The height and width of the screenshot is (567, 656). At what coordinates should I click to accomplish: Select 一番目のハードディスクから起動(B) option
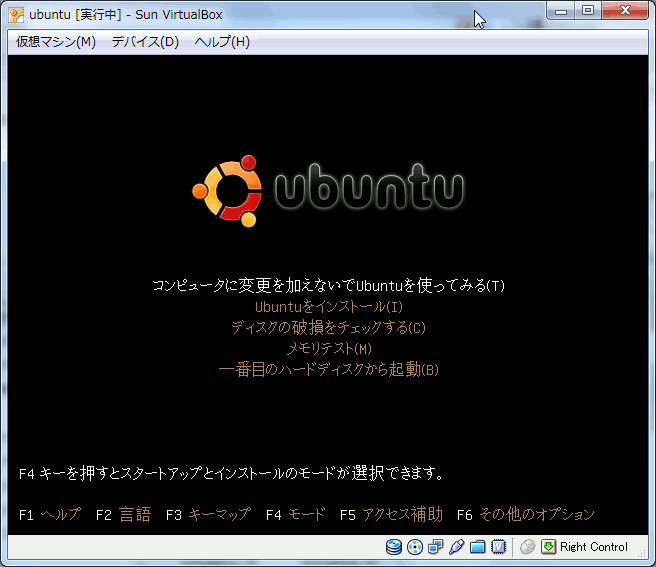[x=328, y=370]
